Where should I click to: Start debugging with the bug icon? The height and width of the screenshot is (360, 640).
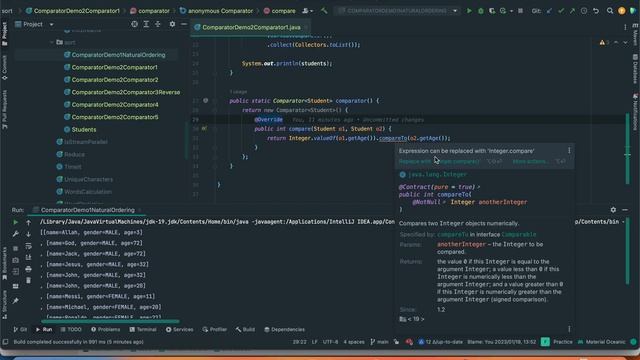coord(480,11)
